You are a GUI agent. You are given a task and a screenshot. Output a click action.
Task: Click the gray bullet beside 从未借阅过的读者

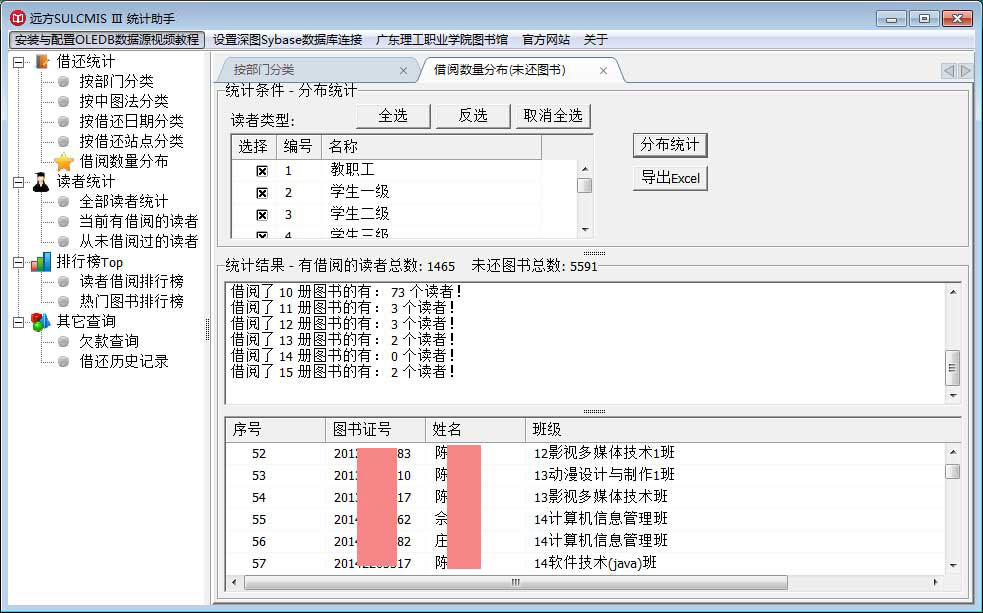coord(63,241)
